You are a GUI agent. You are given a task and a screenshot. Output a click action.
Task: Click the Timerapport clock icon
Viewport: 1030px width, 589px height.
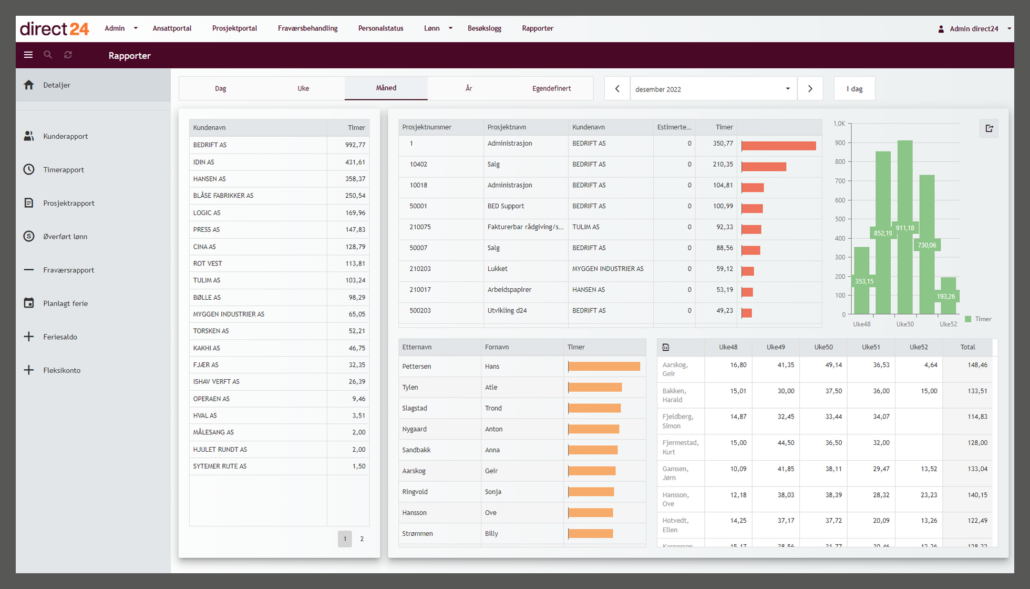29,169
